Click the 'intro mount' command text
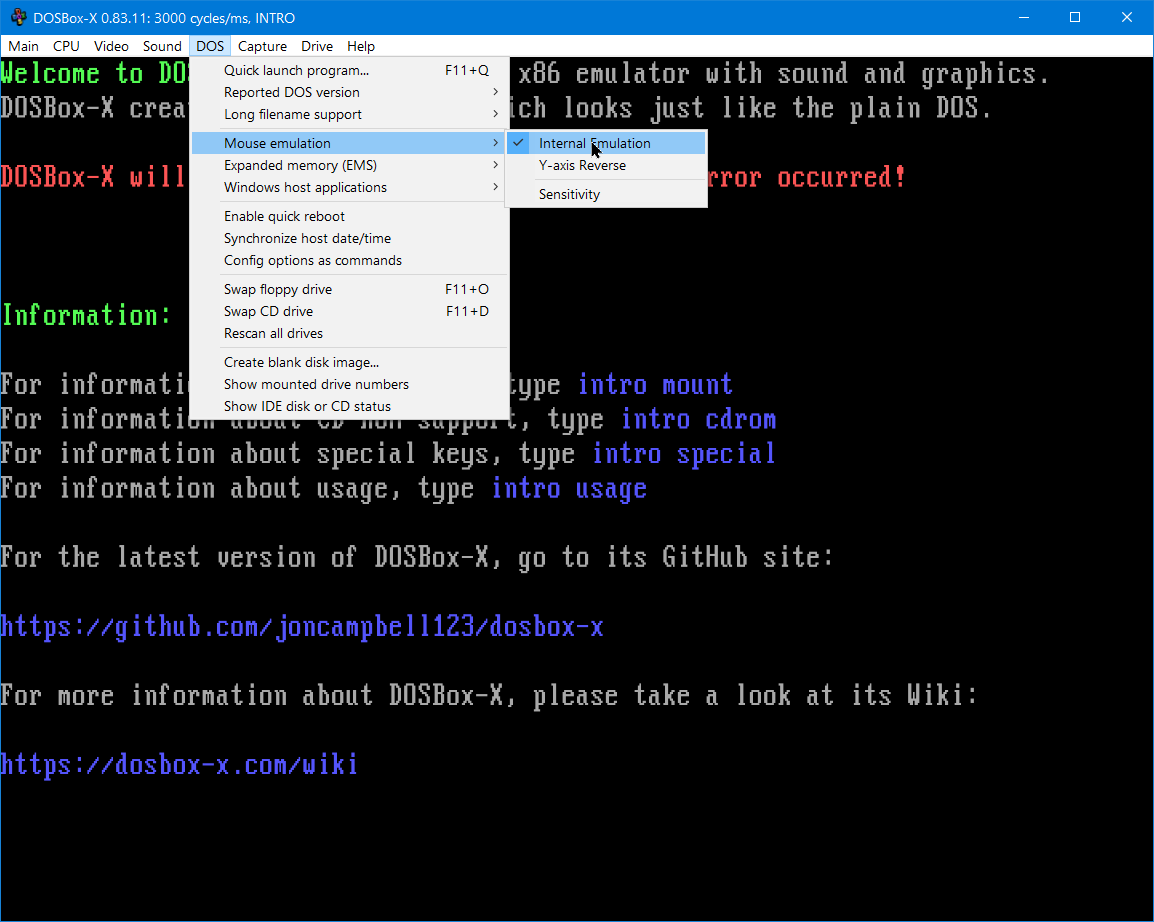This screenshot has height=922, width=1154. click(655, 385)
